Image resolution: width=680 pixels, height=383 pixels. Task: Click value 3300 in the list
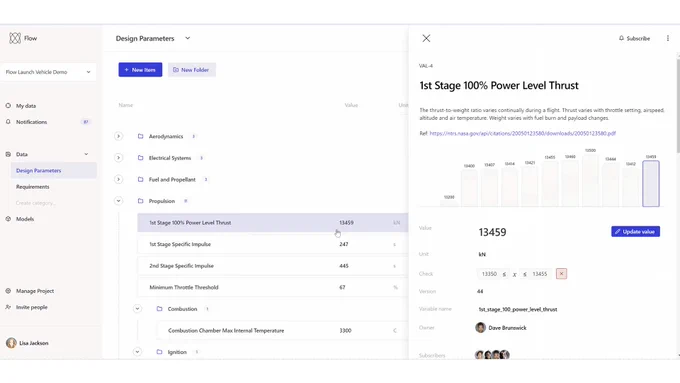345,331
